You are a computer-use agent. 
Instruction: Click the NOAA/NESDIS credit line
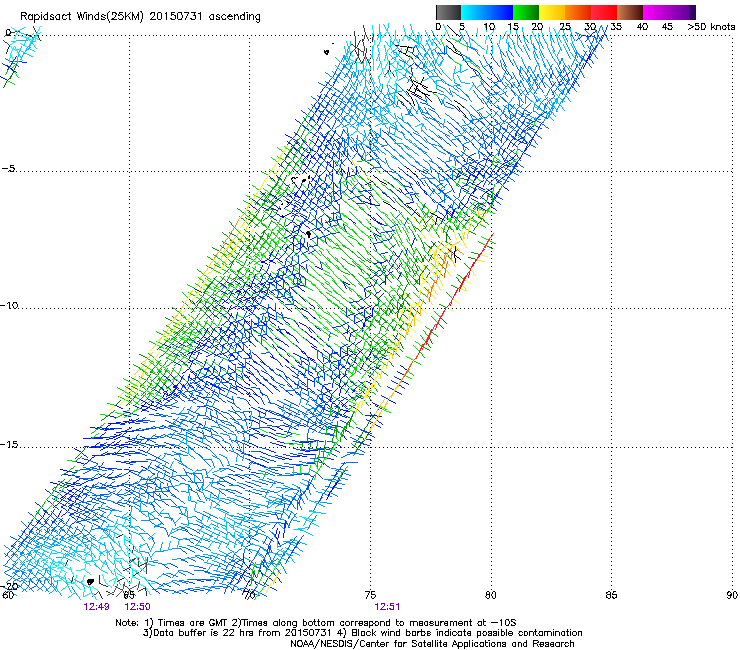coord(432,644)
